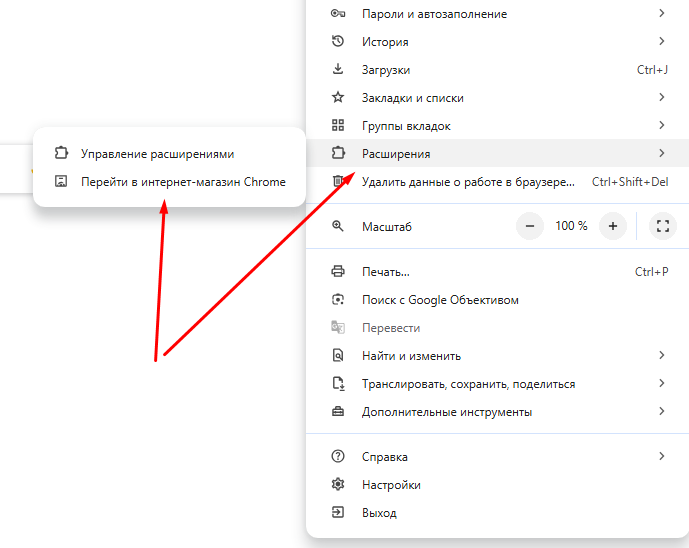Click the Масштаб label
The height and width of the screenshot is (548, 689).
(387, 227)
